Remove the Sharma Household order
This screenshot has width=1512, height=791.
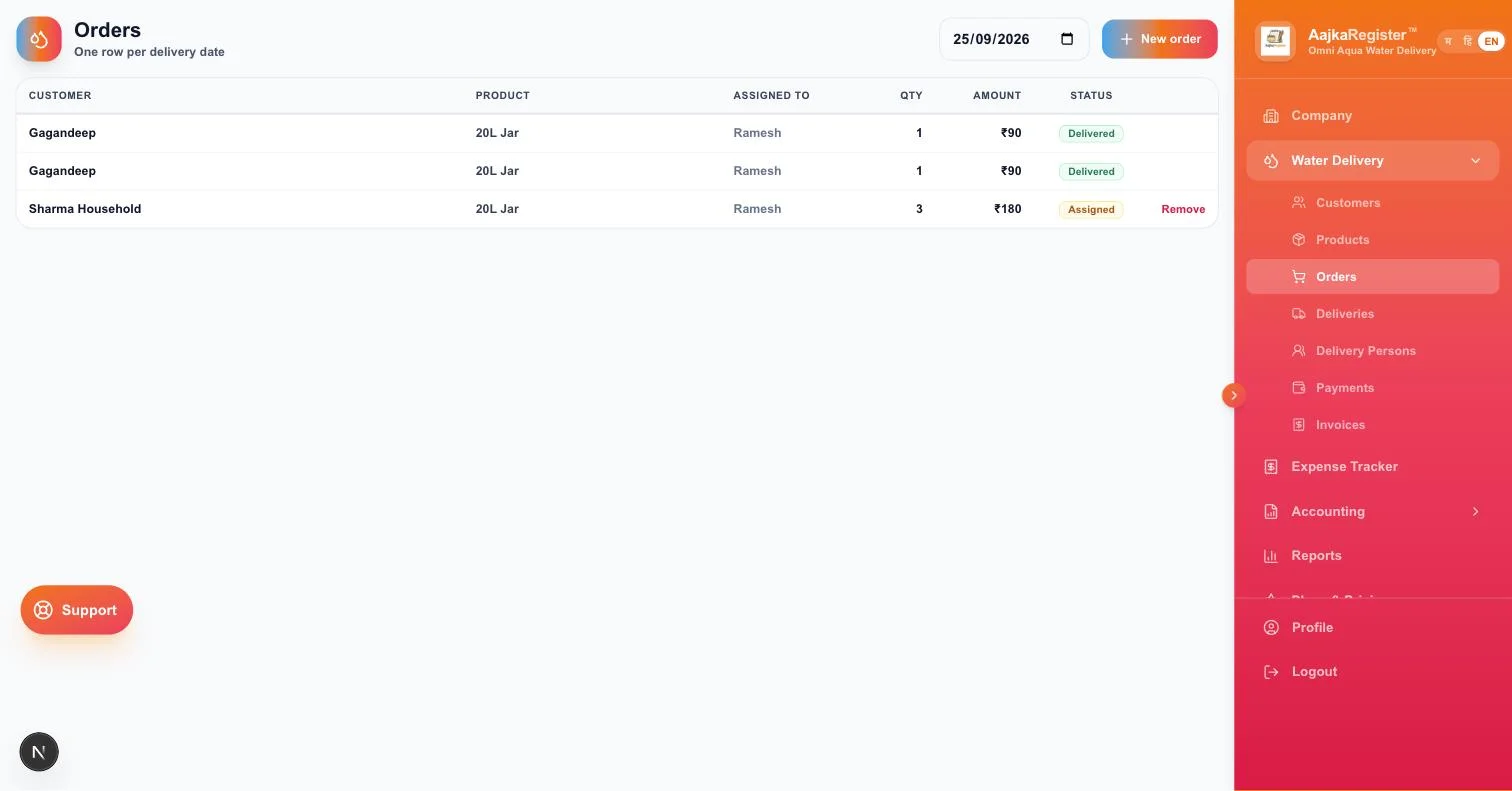(1183, 209)
